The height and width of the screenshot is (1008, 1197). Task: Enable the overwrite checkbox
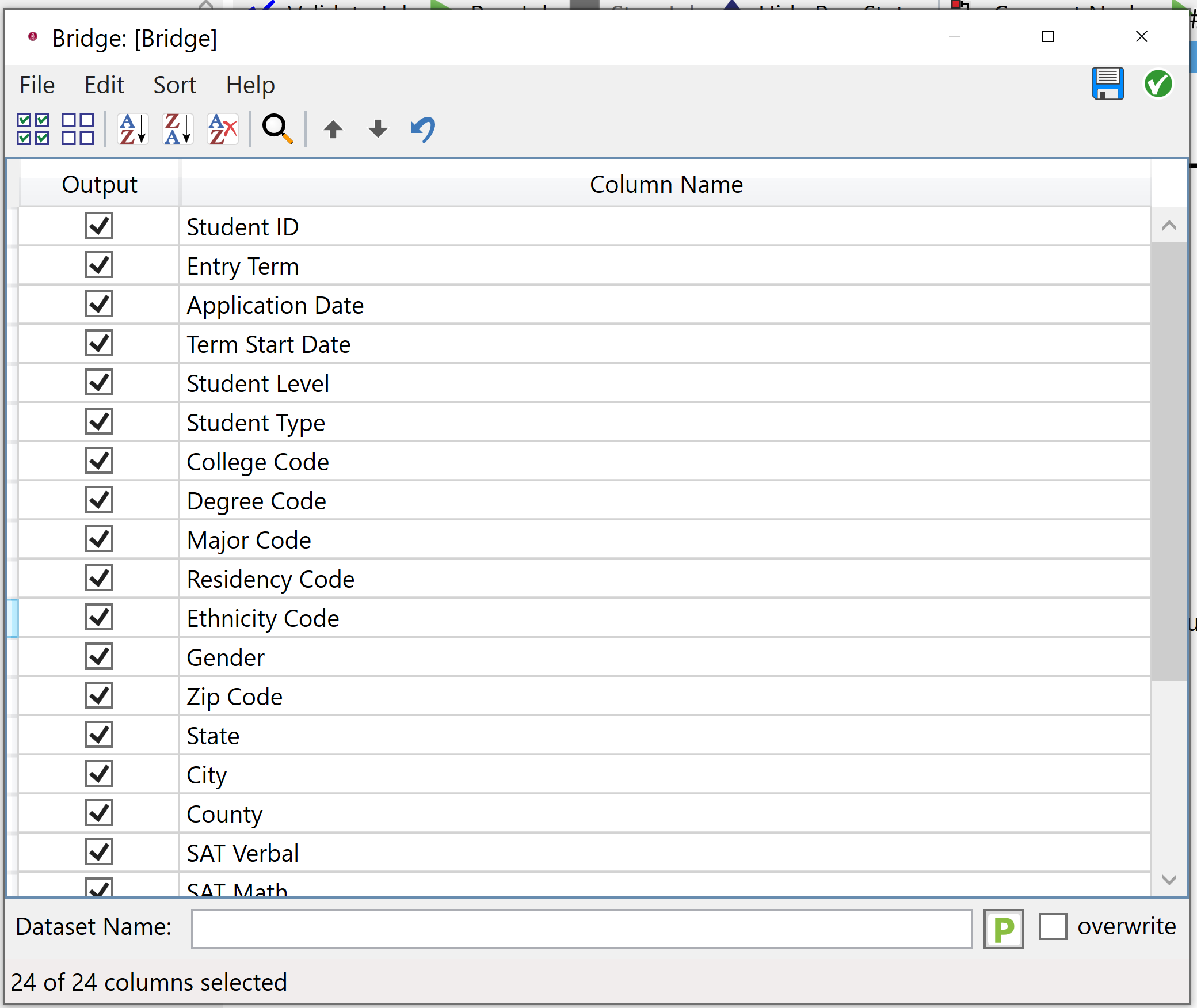coord(1053,927)
